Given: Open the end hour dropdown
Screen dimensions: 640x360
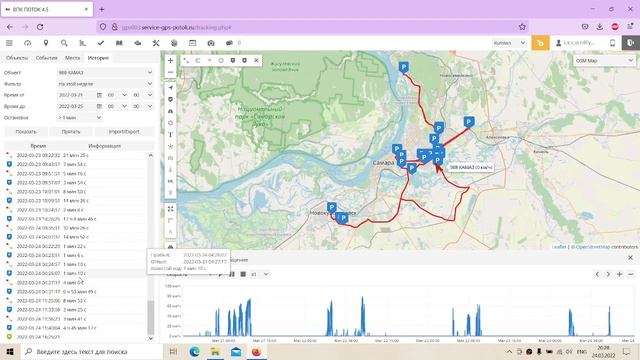Looking at the screenshot, I should coord(118,106).
